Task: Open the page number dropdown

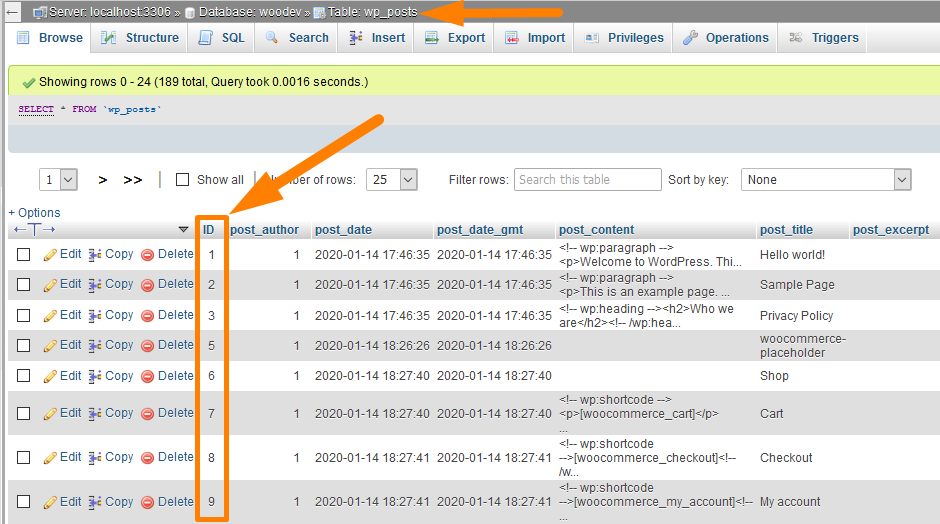Action: coord(58,180)
